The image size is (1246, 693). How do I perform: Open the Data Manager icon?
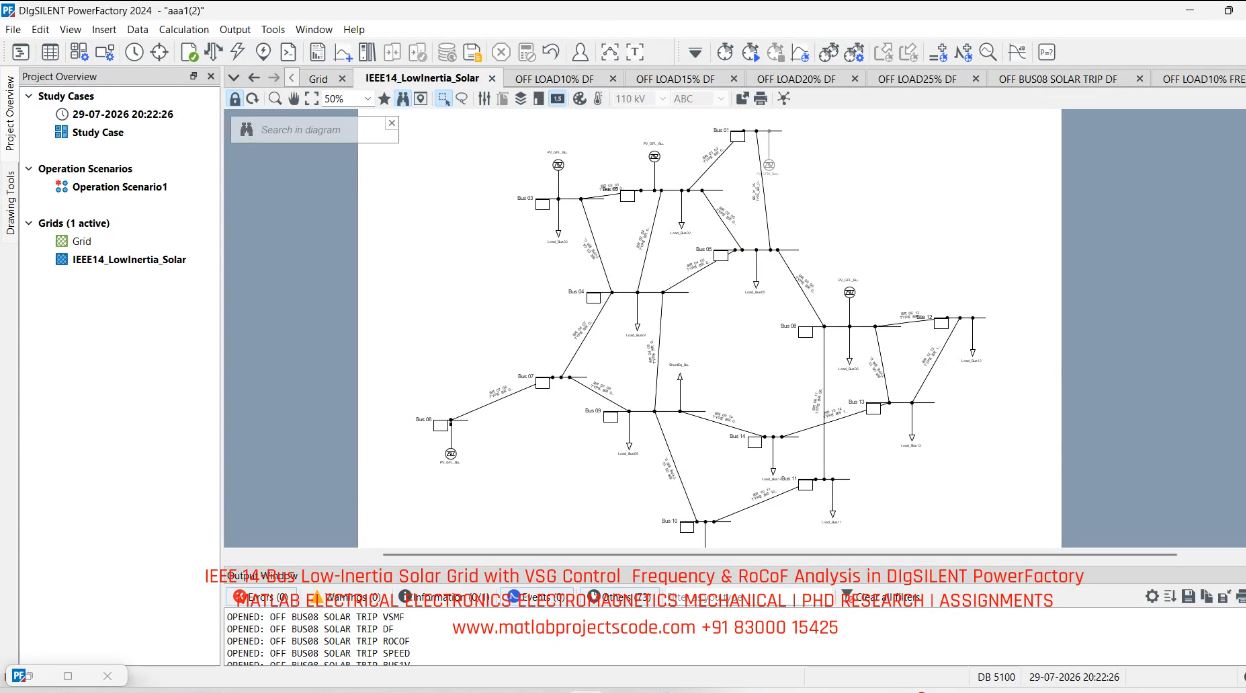click(x=20, y=52)
